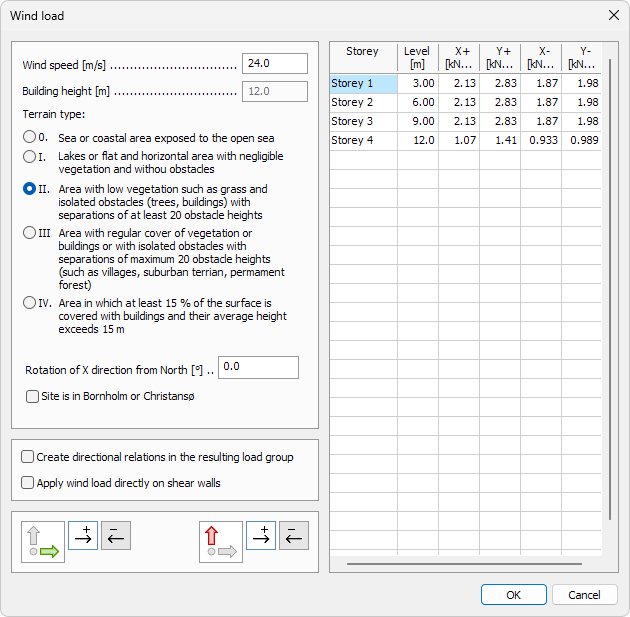630x617 pixels.
Task: Click the red Y-direction wind arrow icon
Action: 220,541
